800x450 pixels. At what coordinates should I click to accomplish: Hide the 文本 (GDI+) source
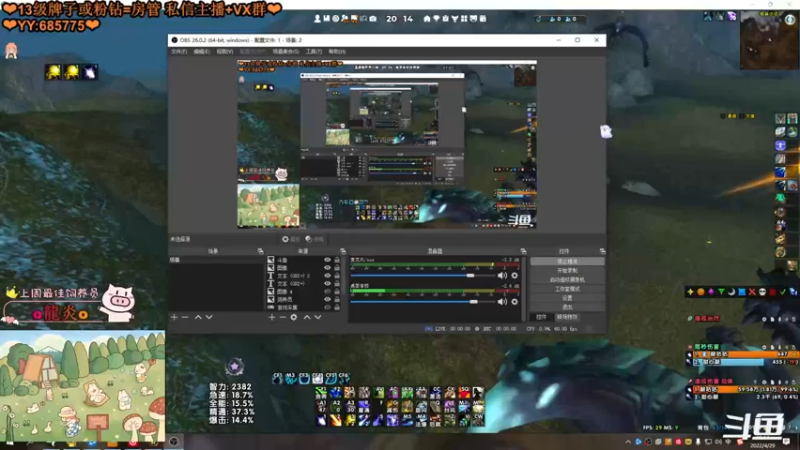pos(328,283)
